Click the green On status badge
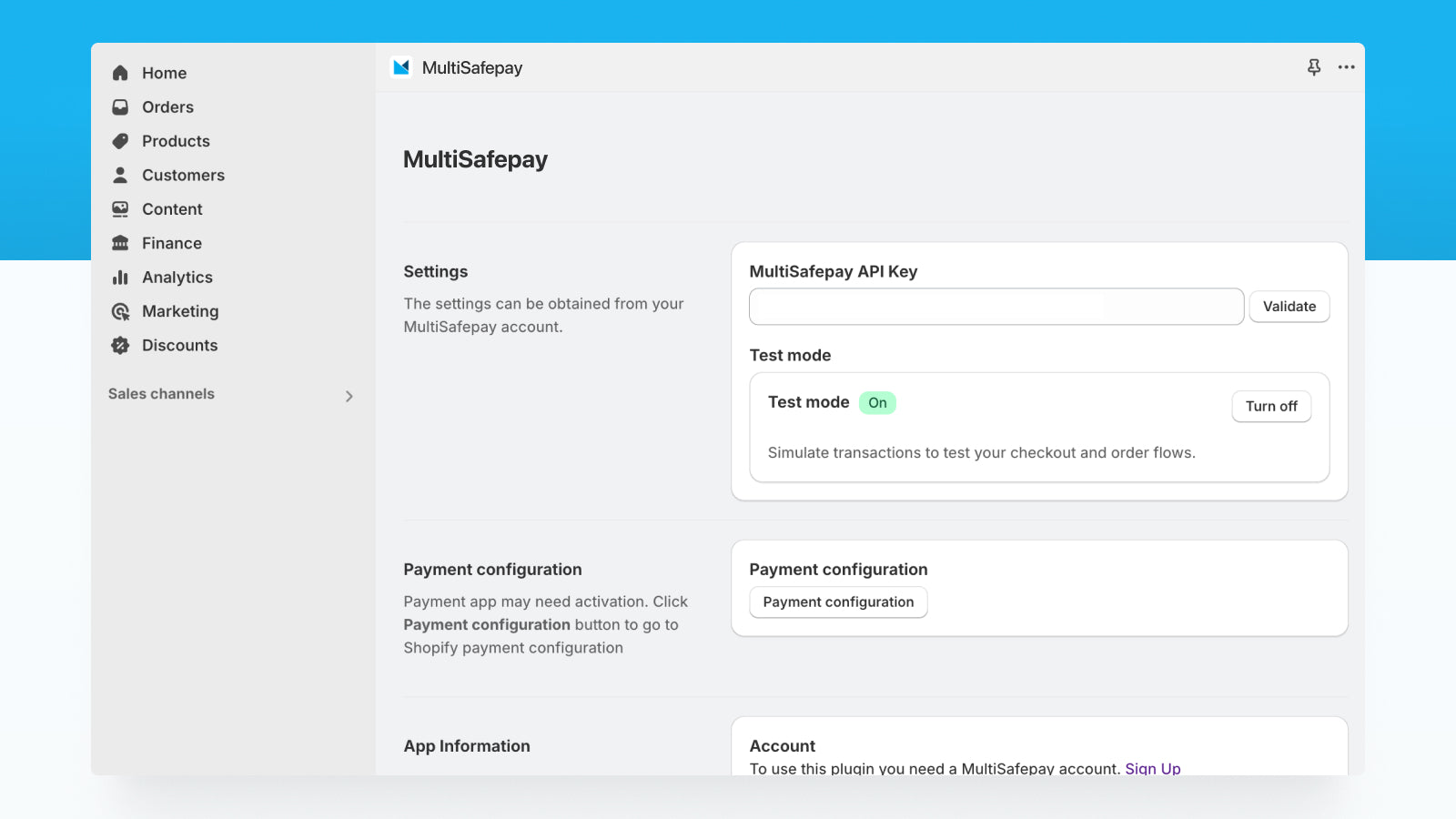The image size is (1456, 819). (x=877, y=403)
